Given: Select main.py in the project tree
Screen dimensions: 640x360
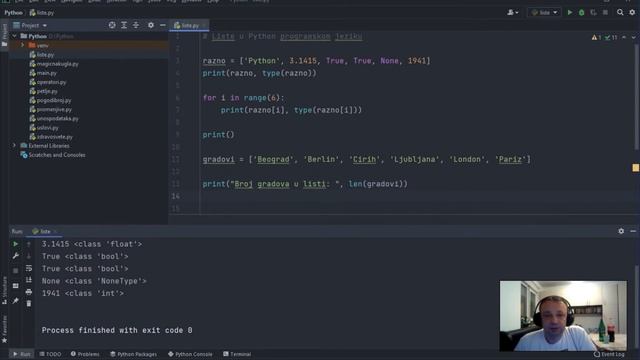Looking at the screenshot, I should (x=43, y=73).
